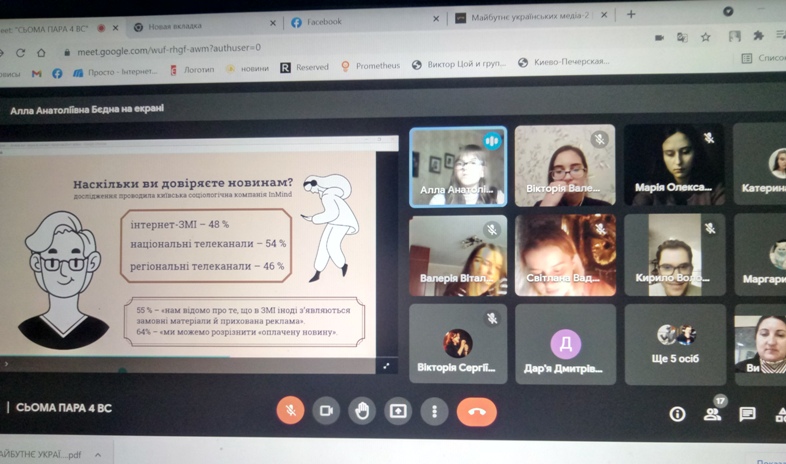Click the present screen button

(x=398, y=411)
